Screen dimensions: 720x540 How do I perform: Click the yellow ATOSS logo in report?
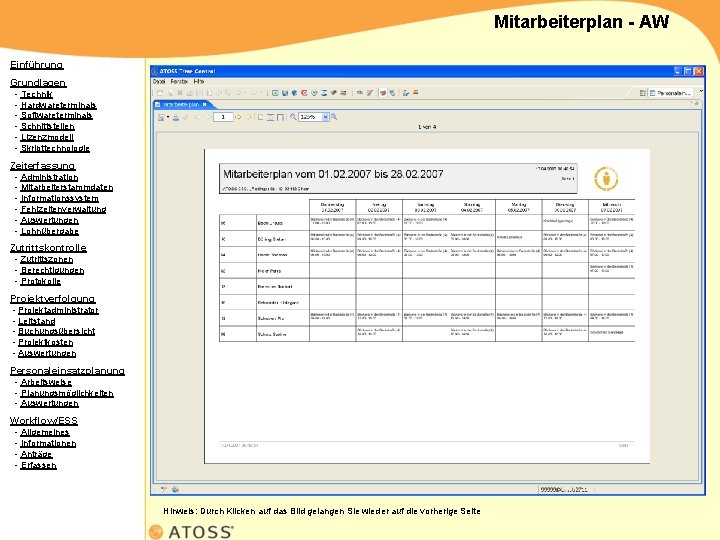(x=606, y=179)
